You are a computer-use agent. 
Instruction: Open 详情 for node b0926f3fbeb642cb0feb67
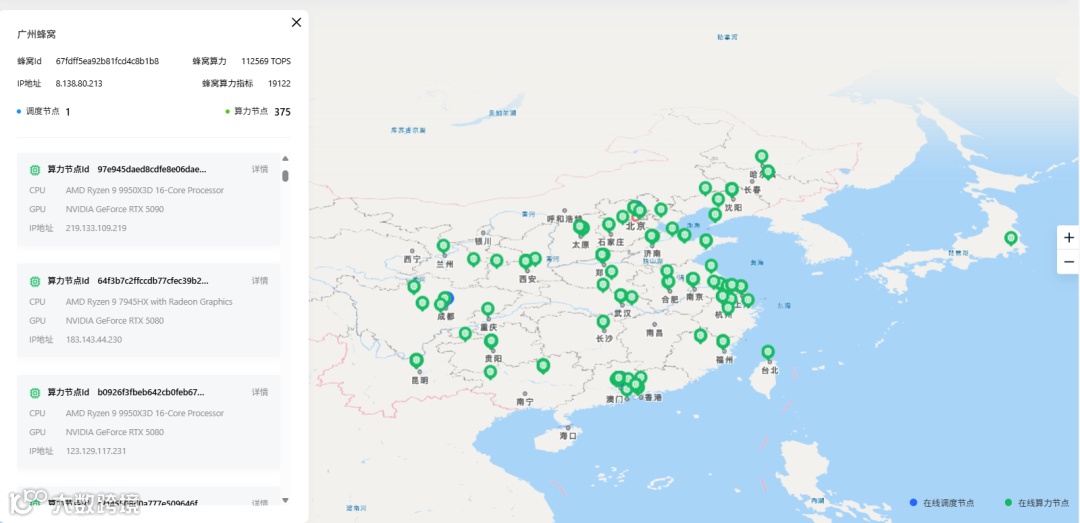260,392
